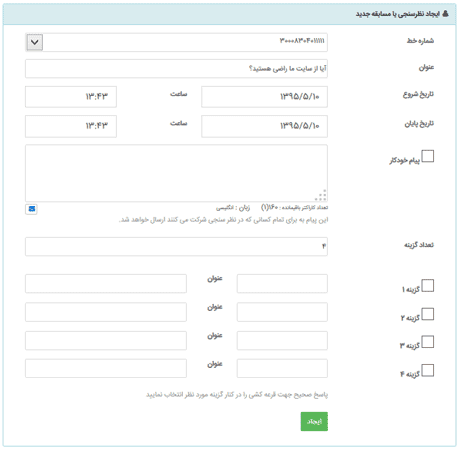Check the گزینه ۱ checkbox
459x450 pixels.
coord(428,286)
